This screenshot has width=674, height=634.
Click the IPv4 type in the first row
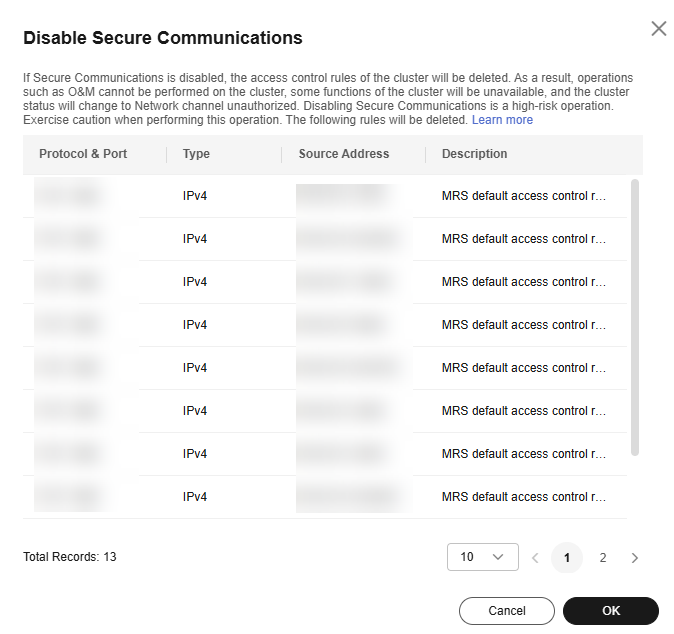tap(195, 196)
